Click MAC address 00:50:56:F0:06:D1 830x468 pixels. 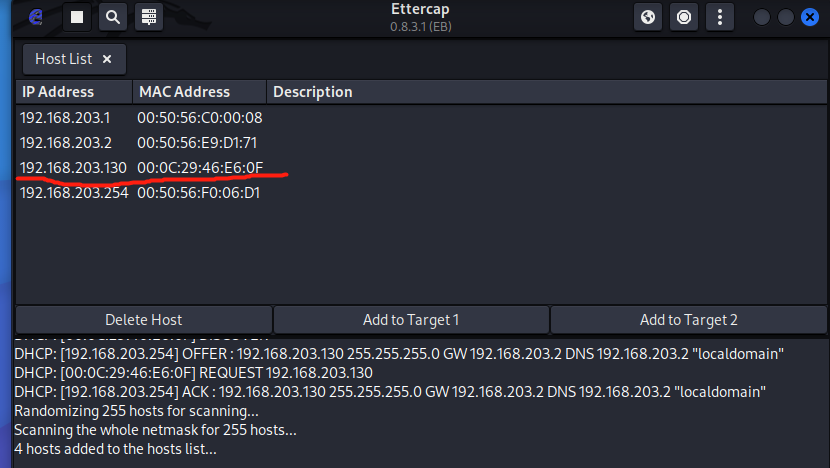click(199, 193)
